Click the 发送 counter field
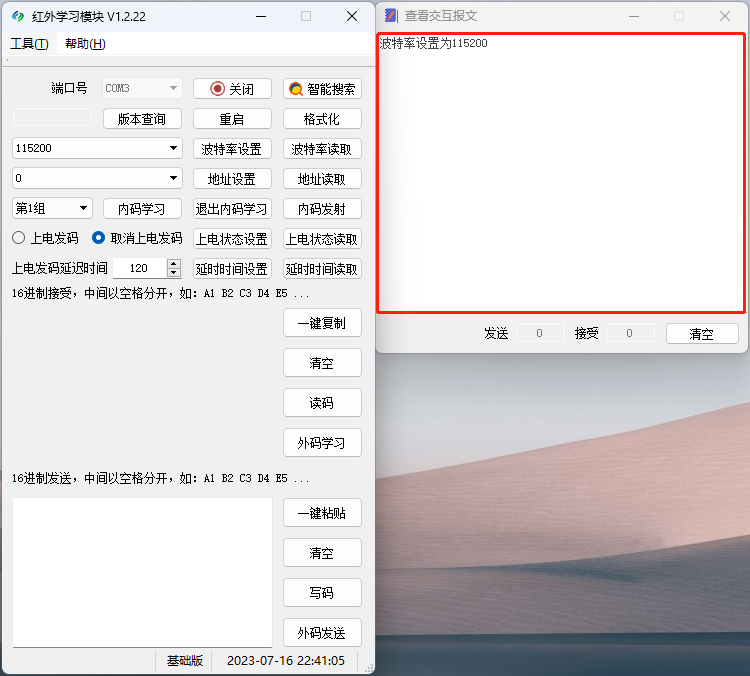 point(540,333)
